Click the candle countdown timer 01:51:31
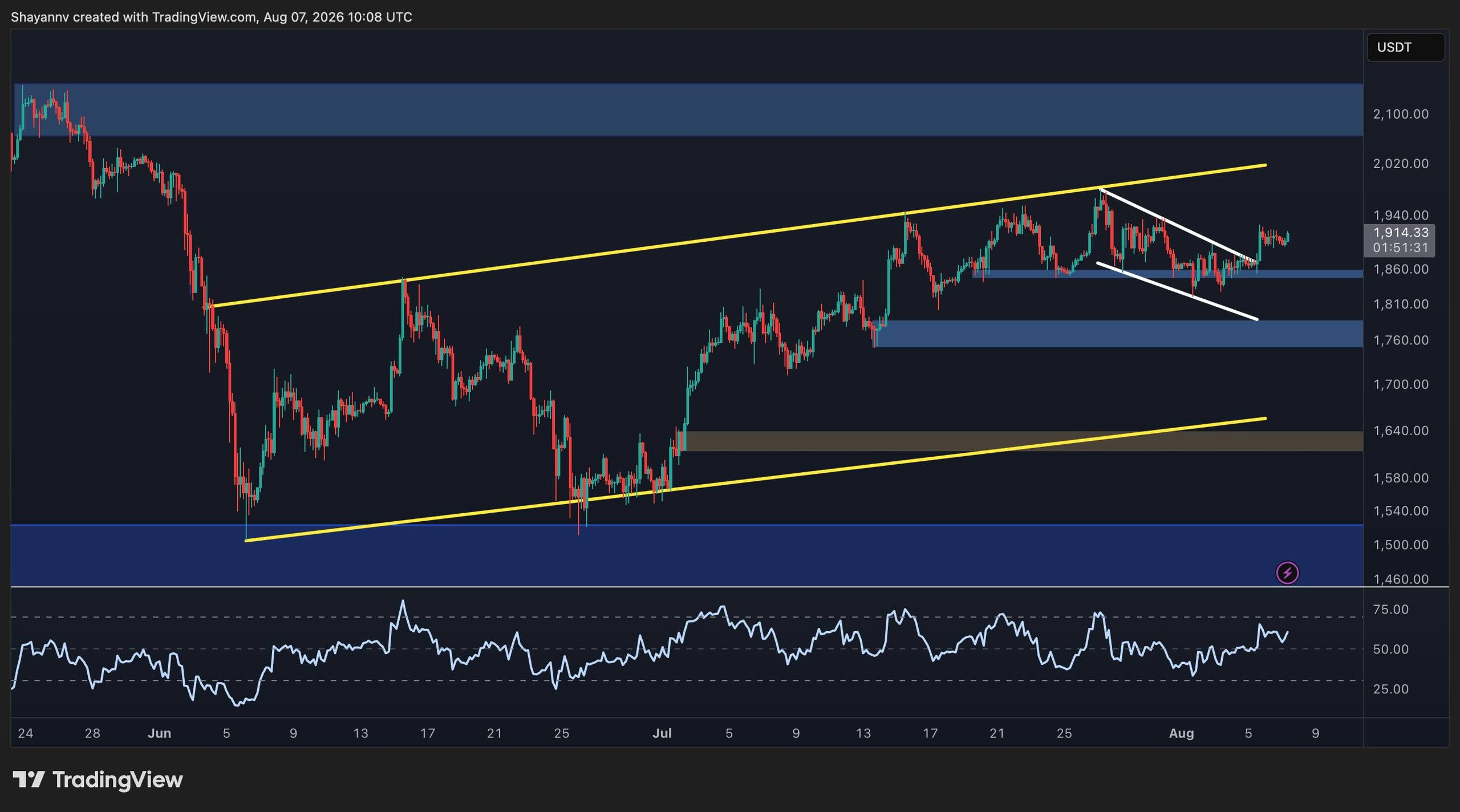 coord(1401,247)
